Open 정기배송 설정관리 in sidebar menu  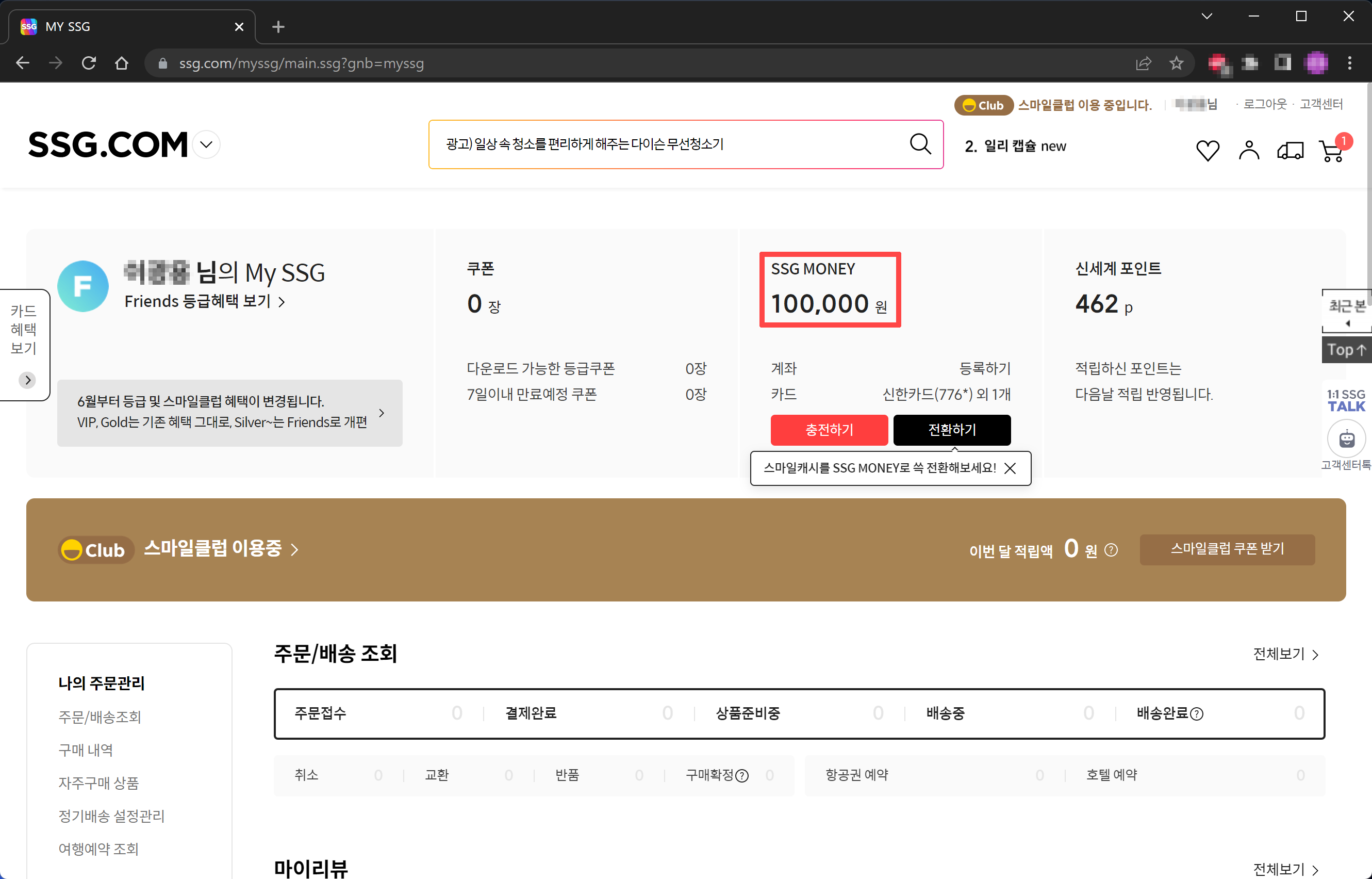111,816
